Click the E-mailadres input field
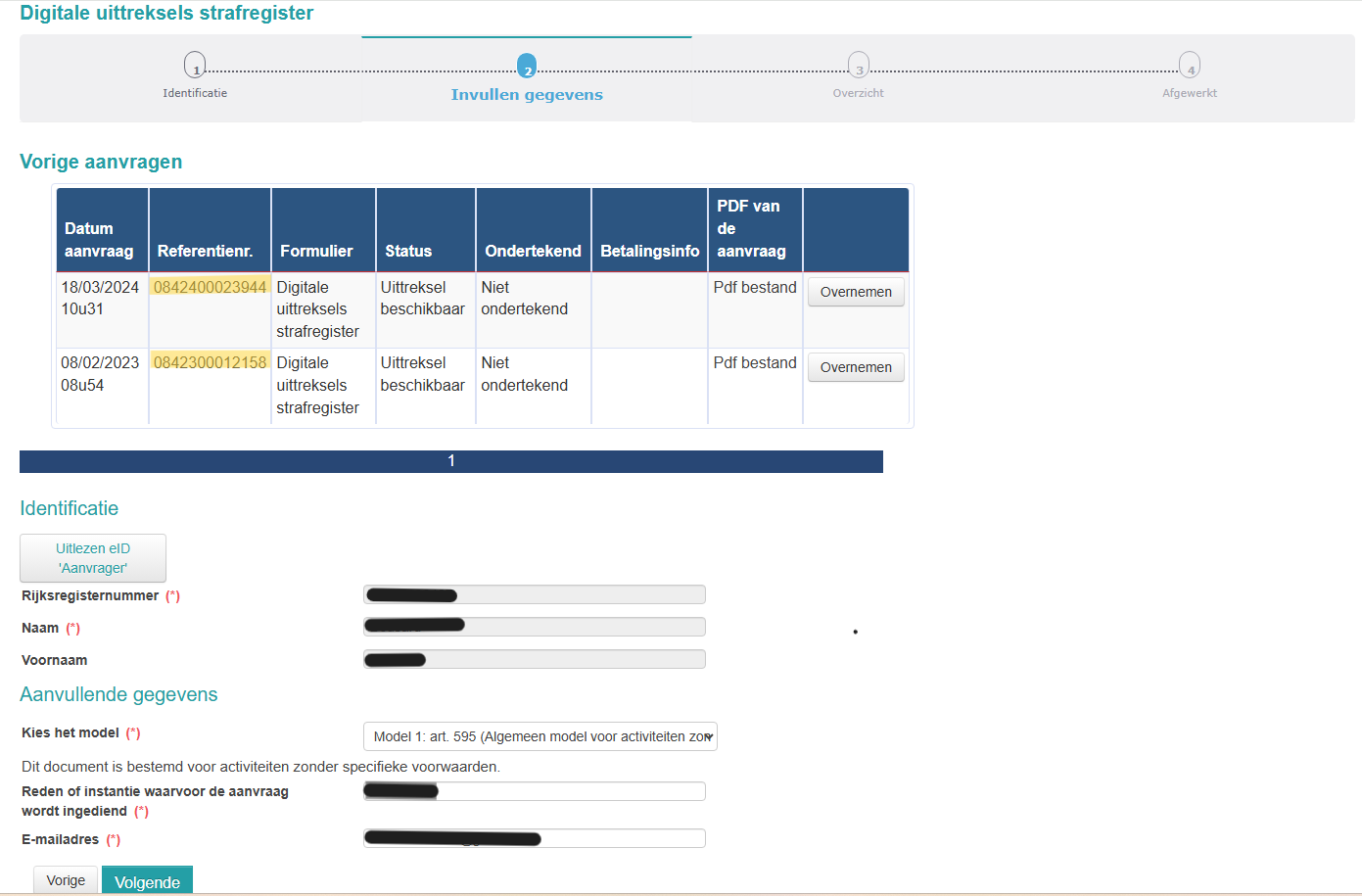 pyautogui.click(x=535, y=838)
